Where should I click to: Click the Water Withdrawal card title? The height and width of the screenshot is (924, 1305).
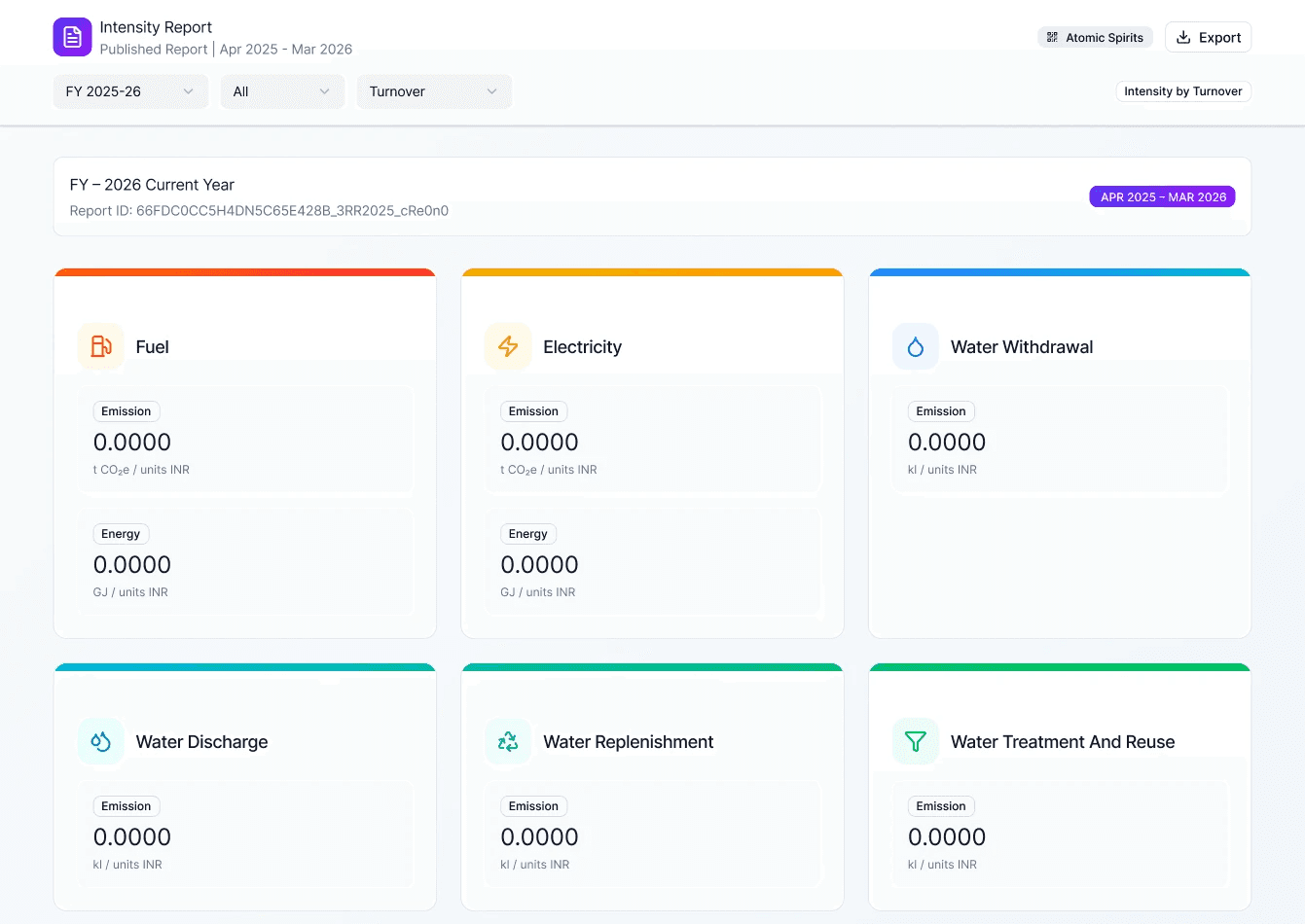[1022, 347]
